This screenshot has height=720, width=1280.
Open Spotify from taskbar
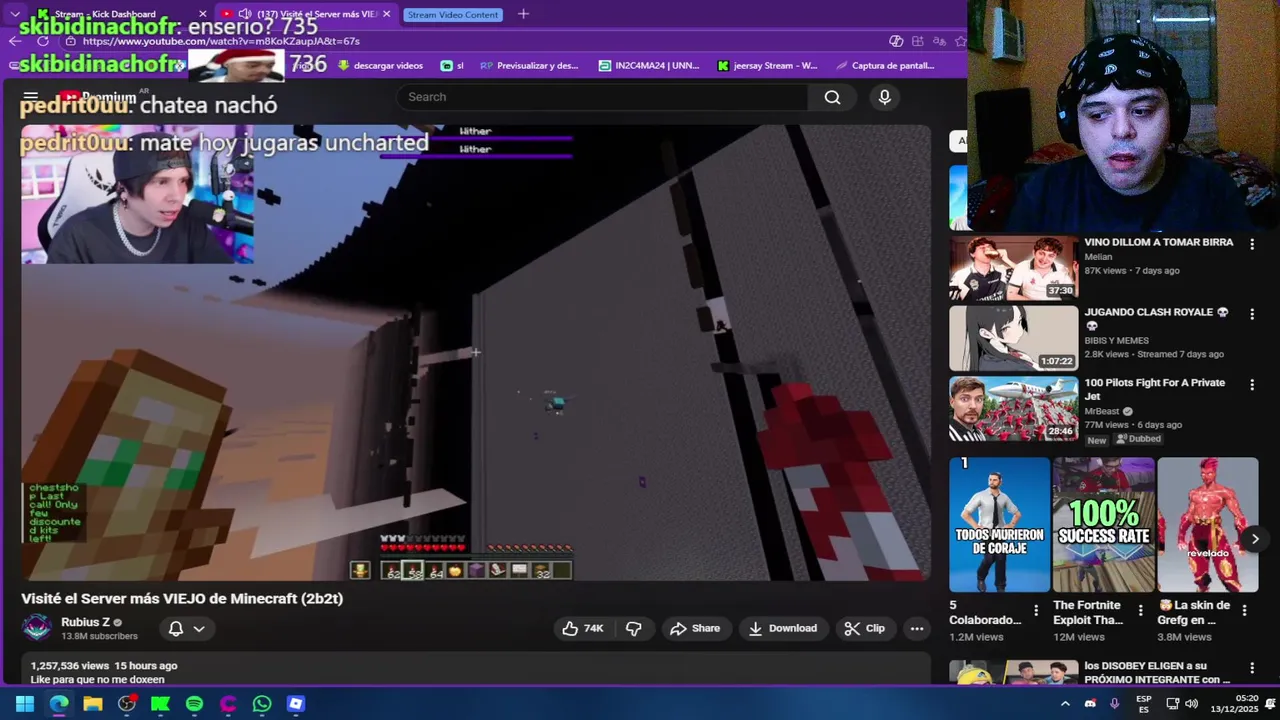(x=194, y=704)
